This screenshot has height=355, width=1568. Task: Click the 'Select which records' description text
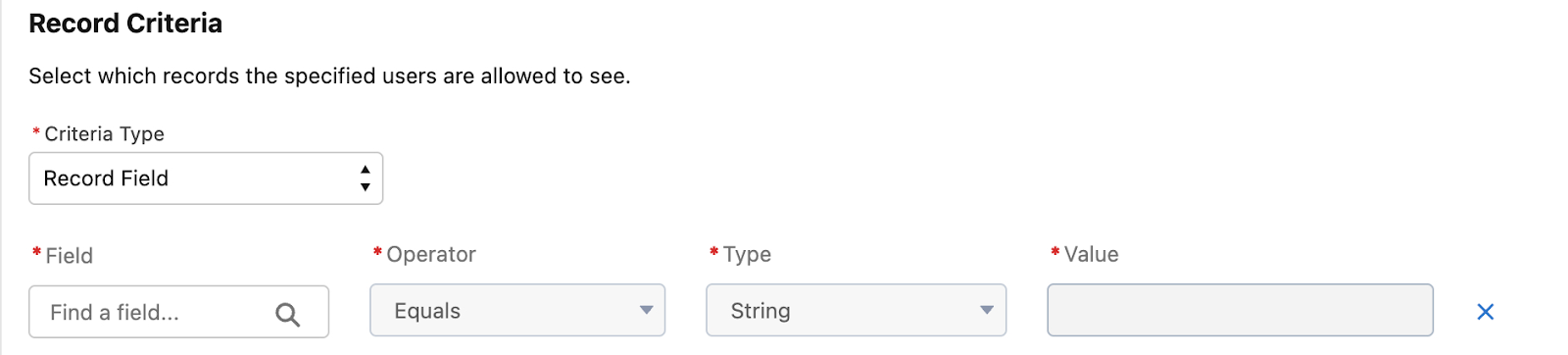coord(329,76)
